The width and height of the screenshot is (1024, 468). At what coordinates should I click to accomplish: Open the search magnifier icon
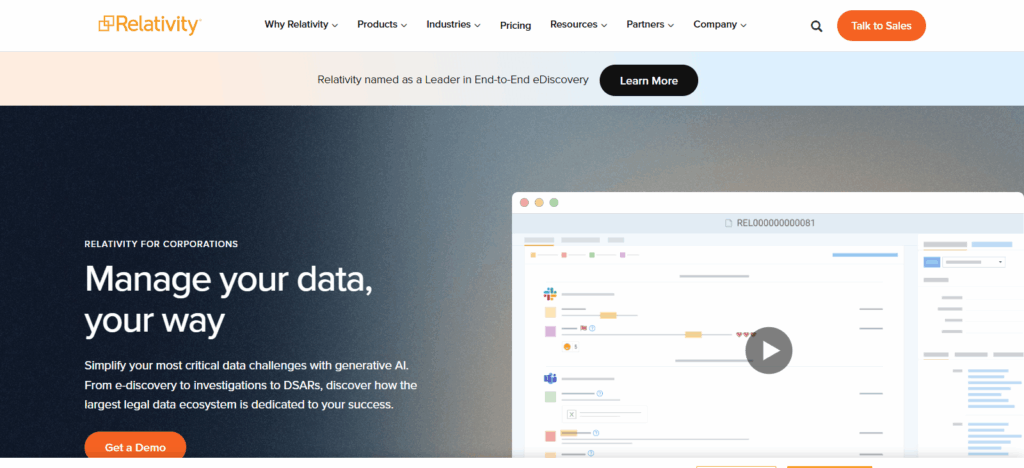[816, 26]
